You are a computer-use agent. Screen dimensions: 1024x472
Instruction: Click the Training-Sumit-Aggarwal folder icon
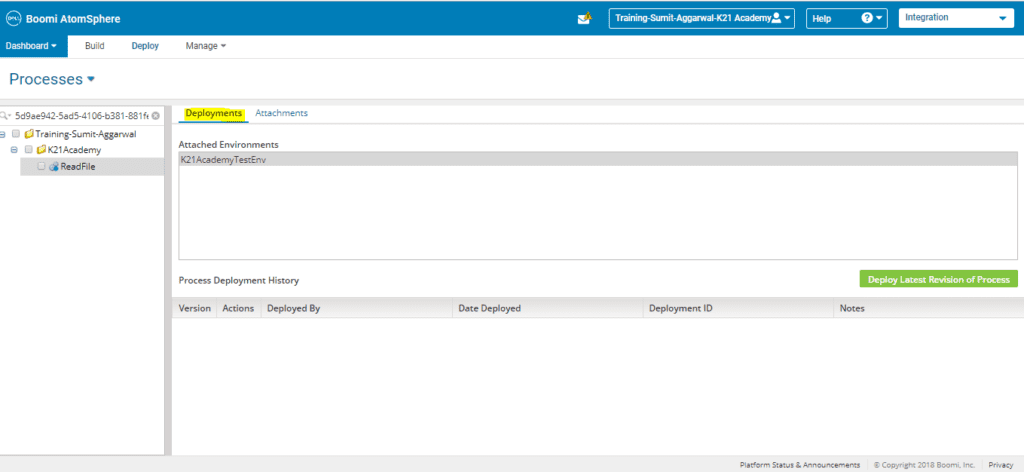[x=29, y=134]
